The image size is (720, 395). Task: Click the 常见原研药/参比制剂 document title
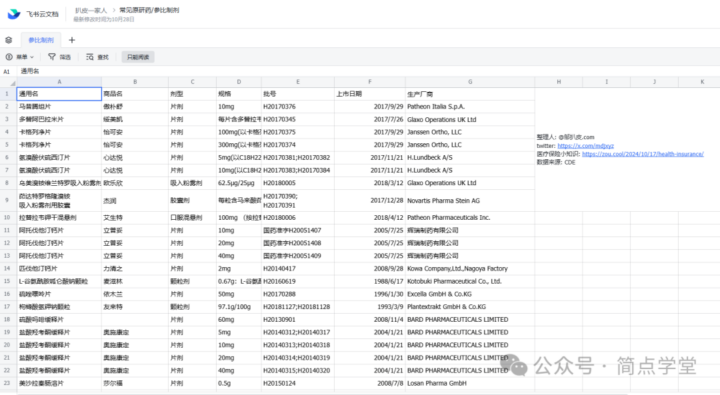pyautogui.click(x=149, y=10)
